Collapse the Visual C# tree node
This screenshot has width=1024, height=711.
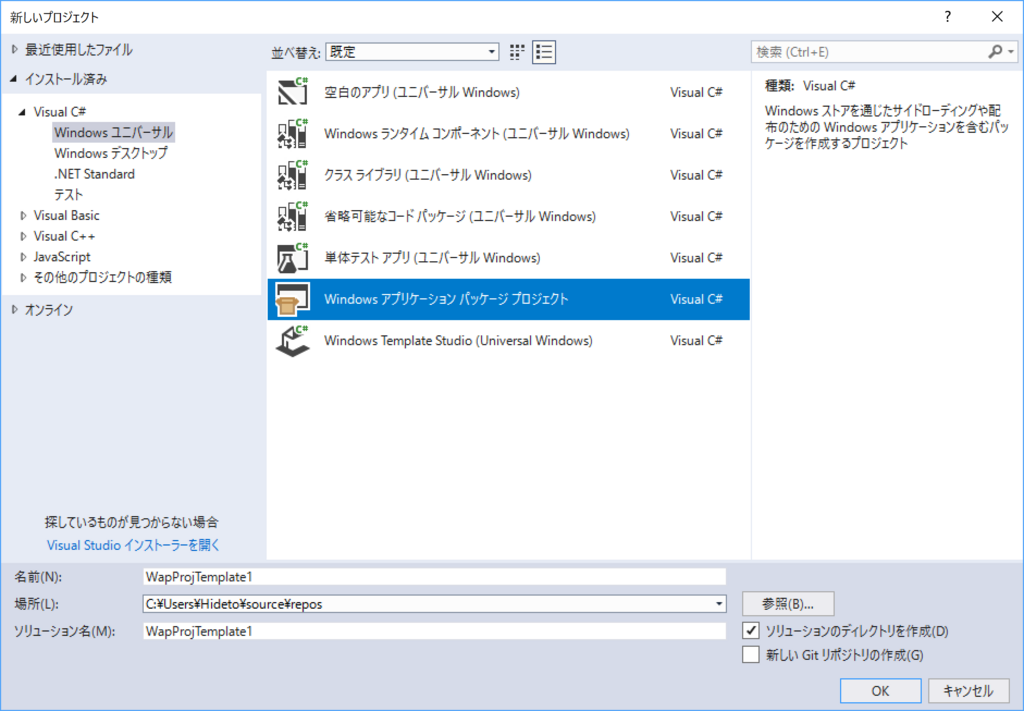22,112
